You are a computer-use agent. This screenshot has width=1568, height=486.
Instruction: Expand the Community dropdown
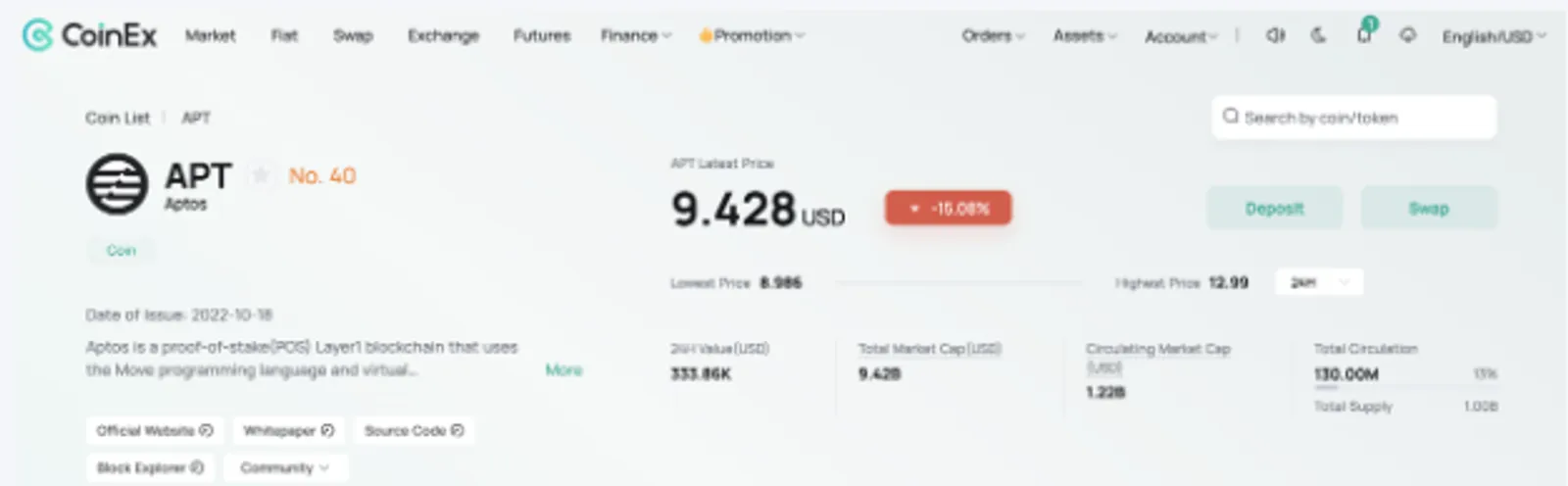click(x=285, y=467)
